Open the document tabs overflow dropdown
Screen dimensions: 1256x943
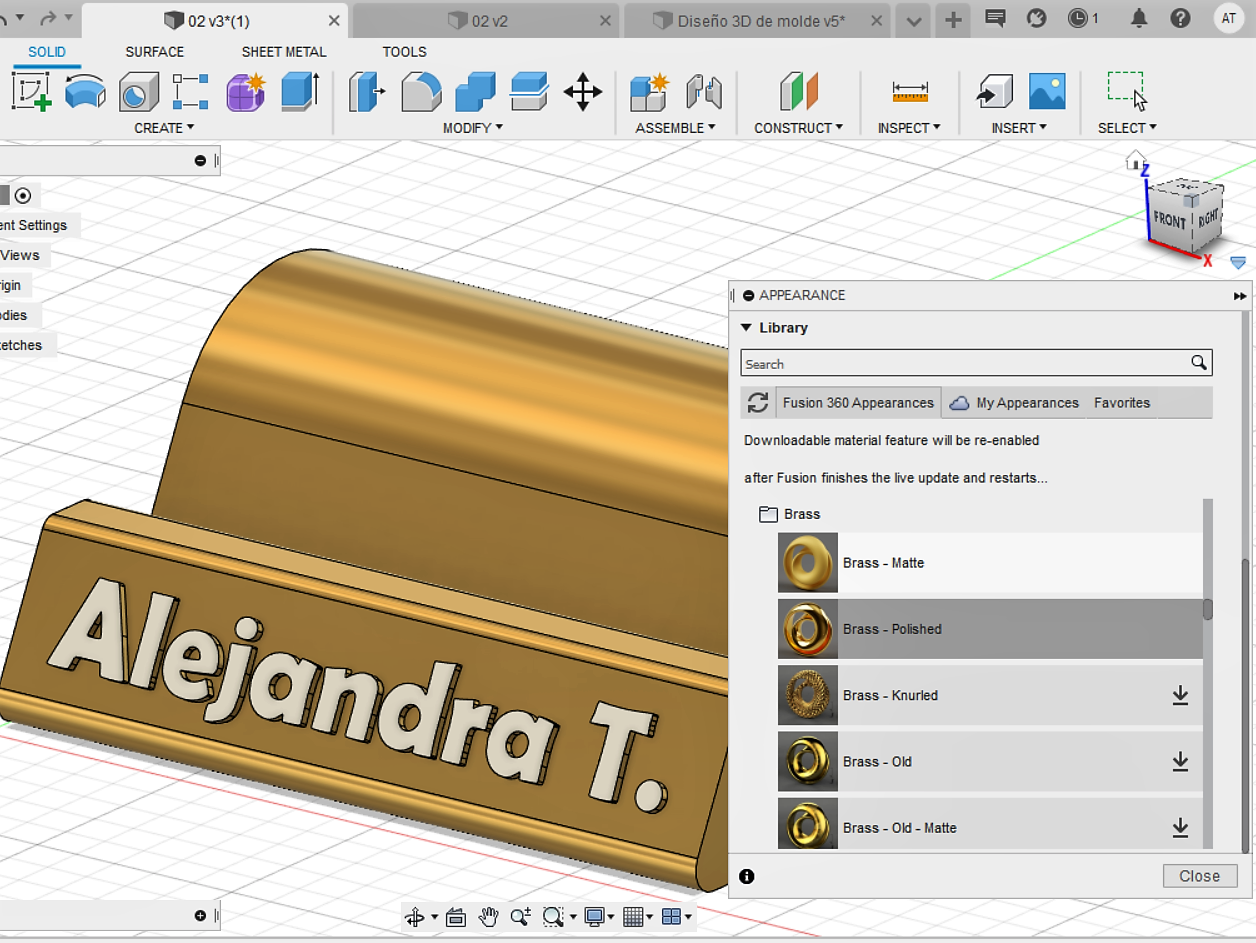point(912,20)
